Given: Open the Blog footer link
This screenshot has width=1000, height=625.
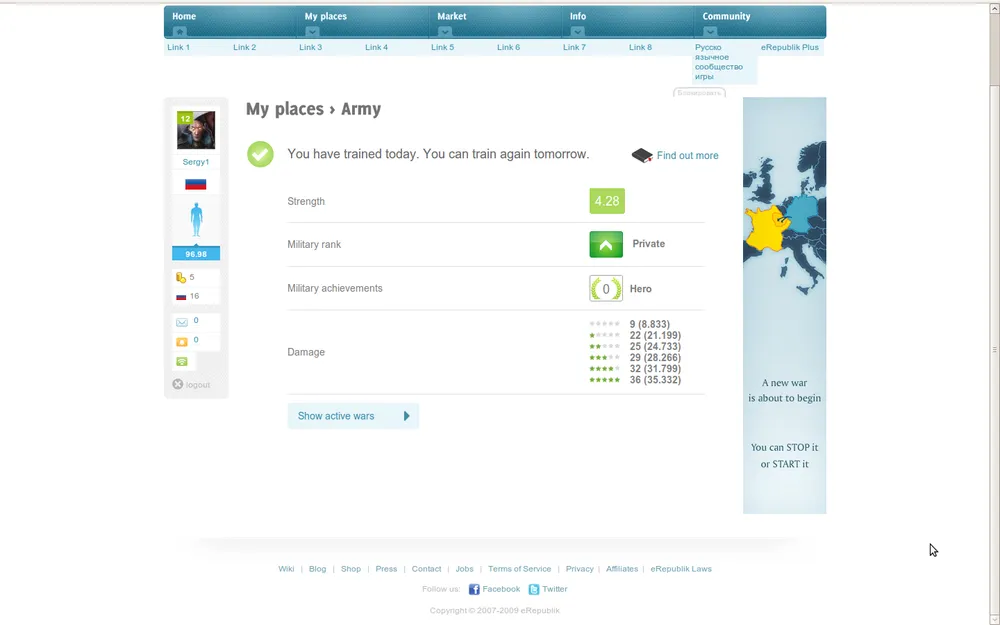Looking at the screenshot, I should 318,569.
